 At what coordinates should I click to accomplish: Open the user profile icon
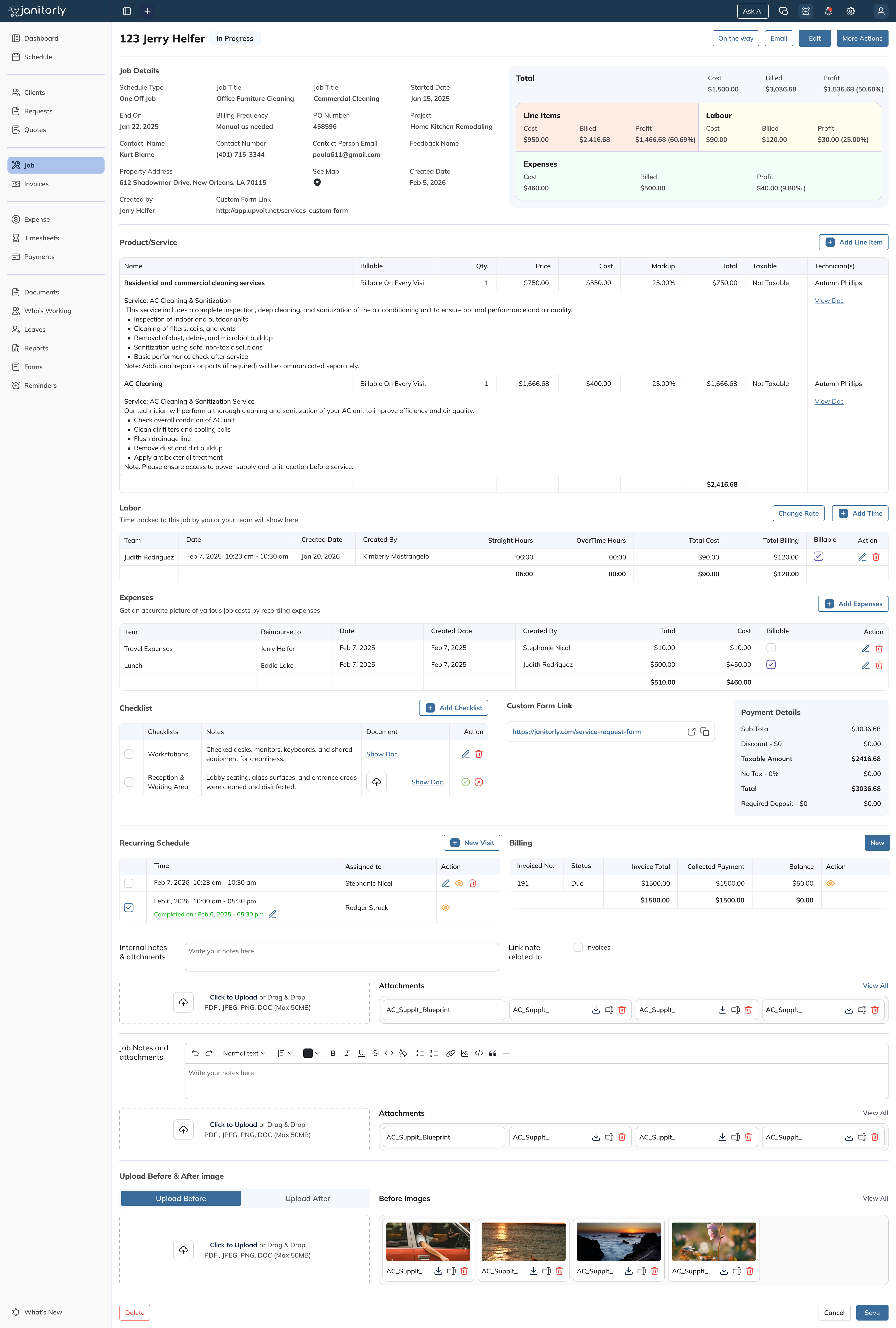(881, 11)
